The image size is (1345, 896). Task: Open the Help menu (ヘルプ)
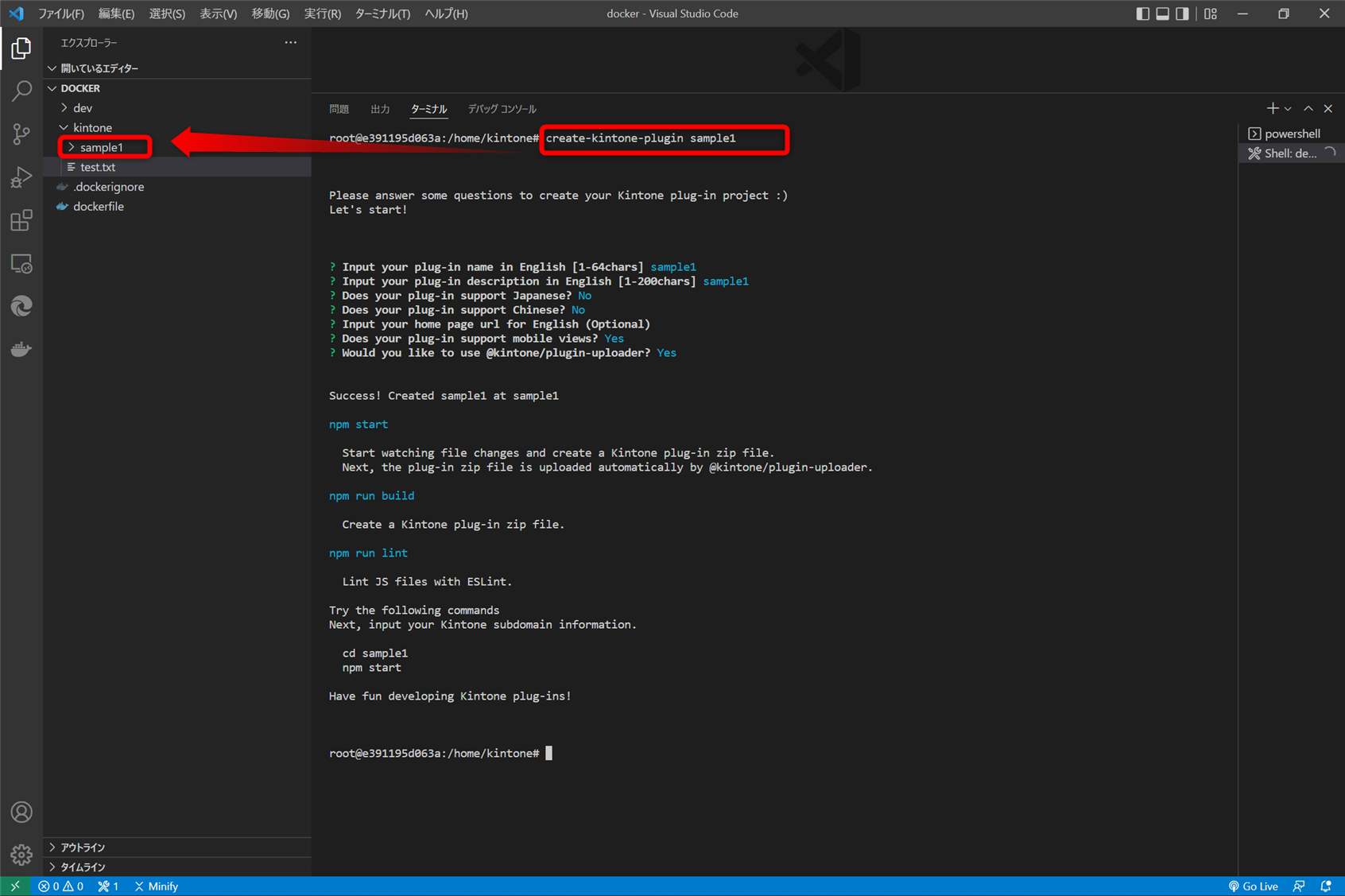pyautogui.click(x=446, y=14)
